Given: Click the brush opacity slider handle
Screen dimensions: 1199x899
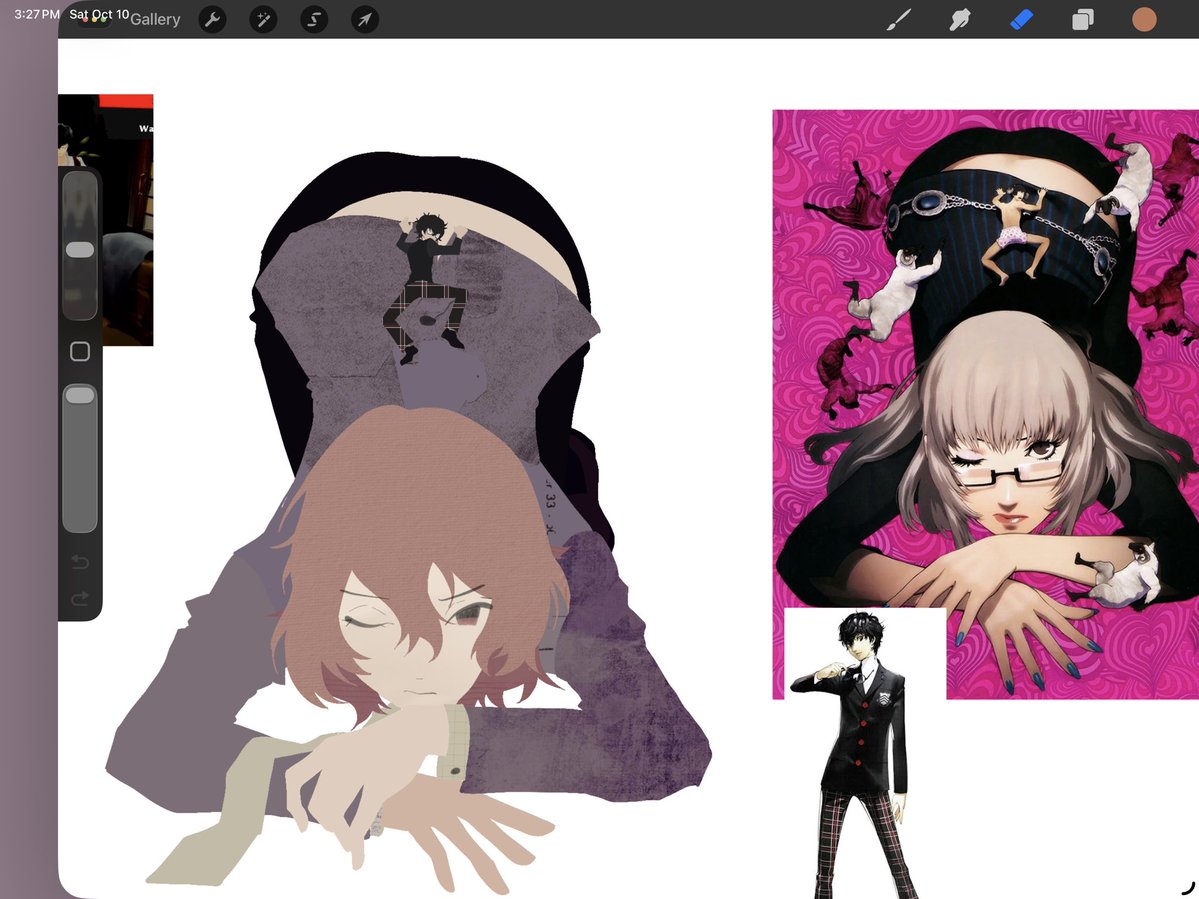Looking at the screenshot, I should pos(80,394).
